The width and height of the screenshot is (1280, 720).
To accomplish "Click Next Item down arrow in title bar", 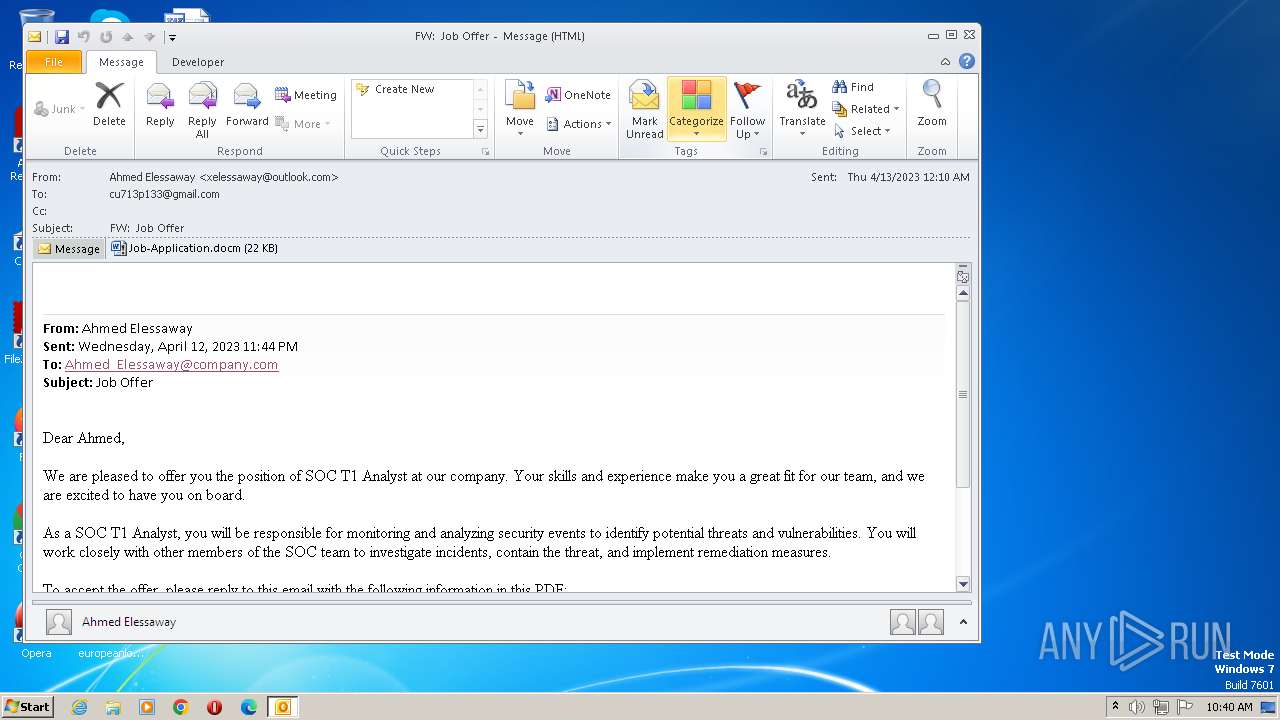I will [149, 37].
